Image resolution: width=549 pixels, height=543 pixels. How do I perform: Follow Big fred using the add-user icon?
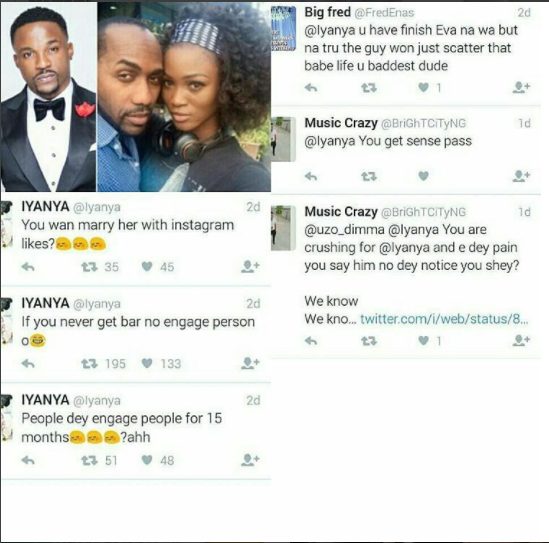(521, 87)
